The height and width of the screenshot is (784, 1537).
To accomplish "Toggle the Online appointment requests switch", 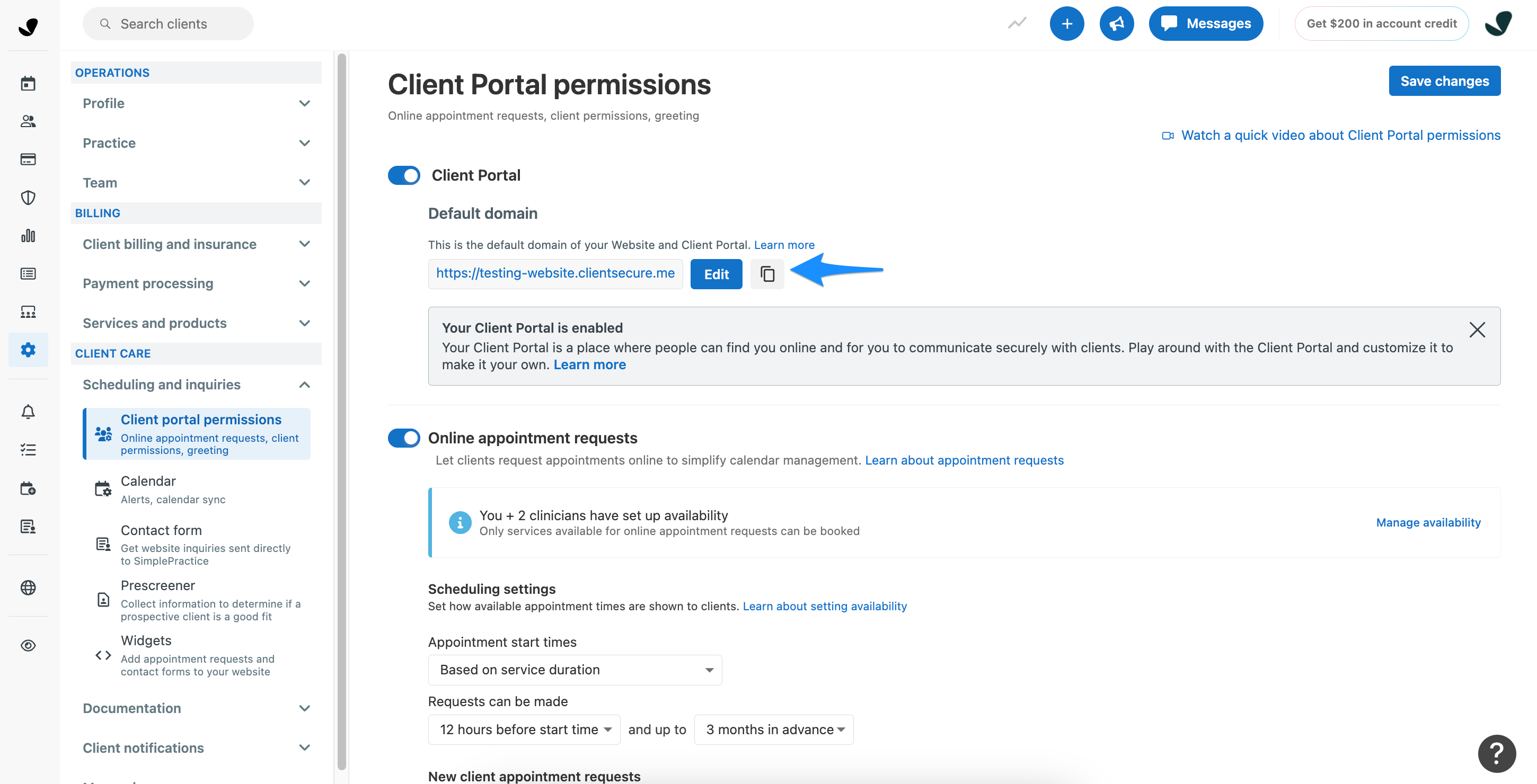I will coord(404,438).
